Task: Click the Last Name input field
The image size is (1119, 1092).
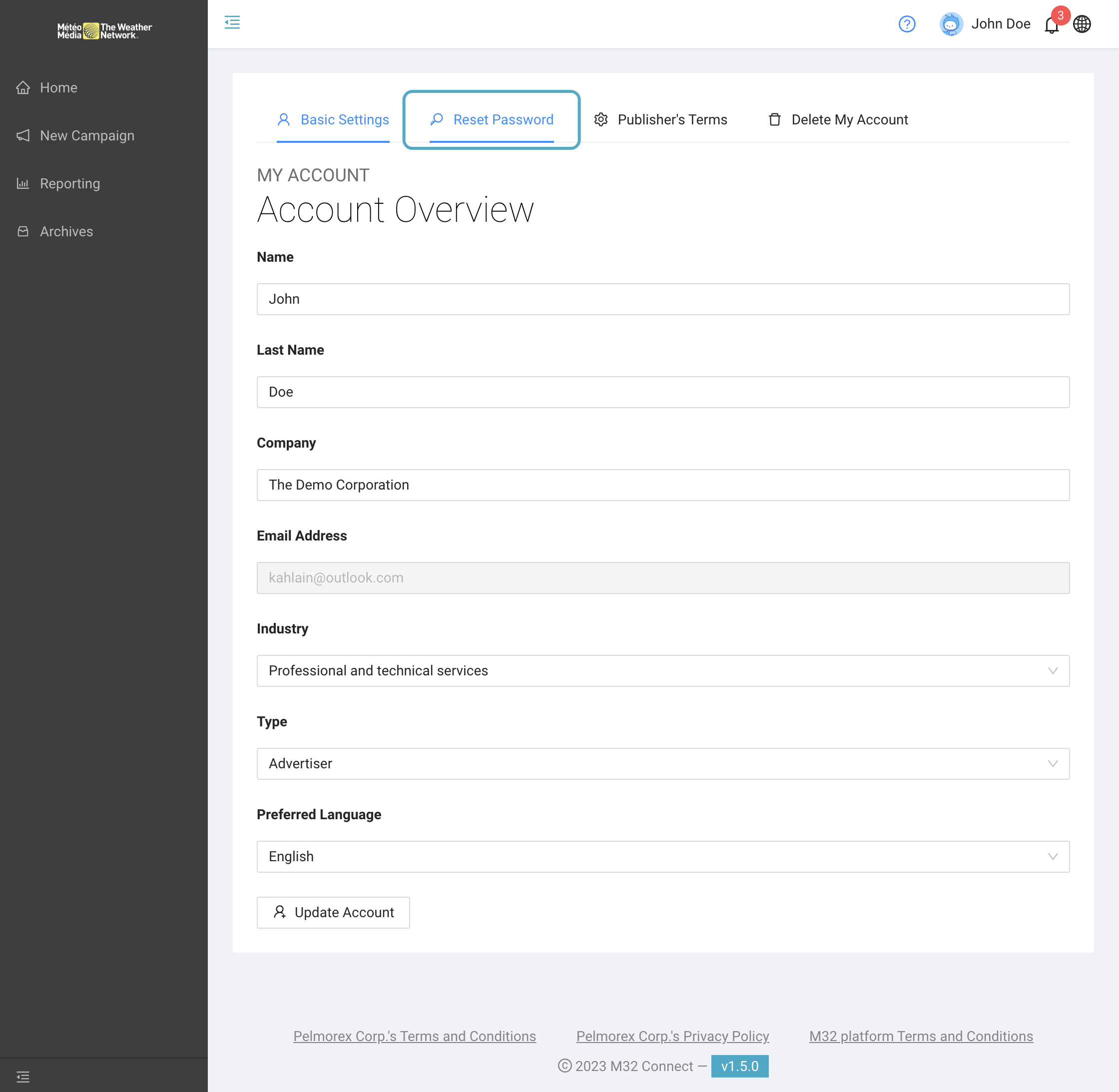Action: click(x=663, y=392)
